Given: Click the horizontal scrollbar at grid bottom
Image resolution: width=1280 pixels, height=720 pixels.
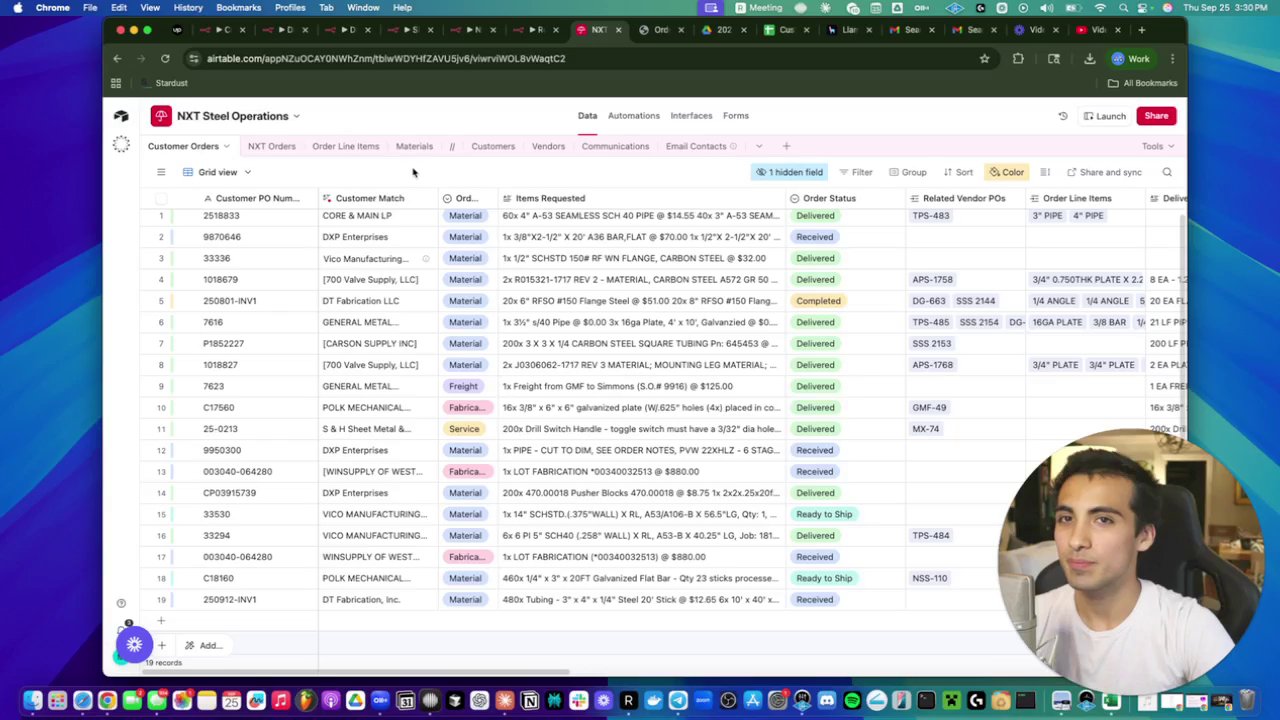Looking at the screenshot, I should (357, 672).
